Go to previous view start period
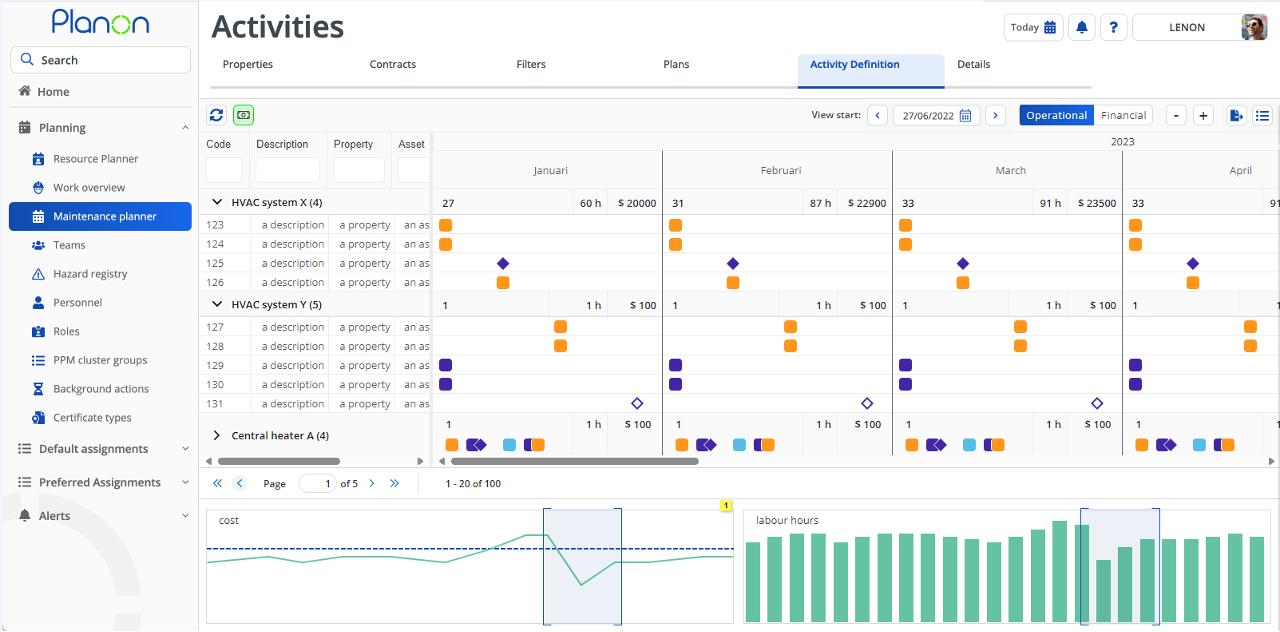The width and height of the screenshot is (1280, 632). pos(877,116)
